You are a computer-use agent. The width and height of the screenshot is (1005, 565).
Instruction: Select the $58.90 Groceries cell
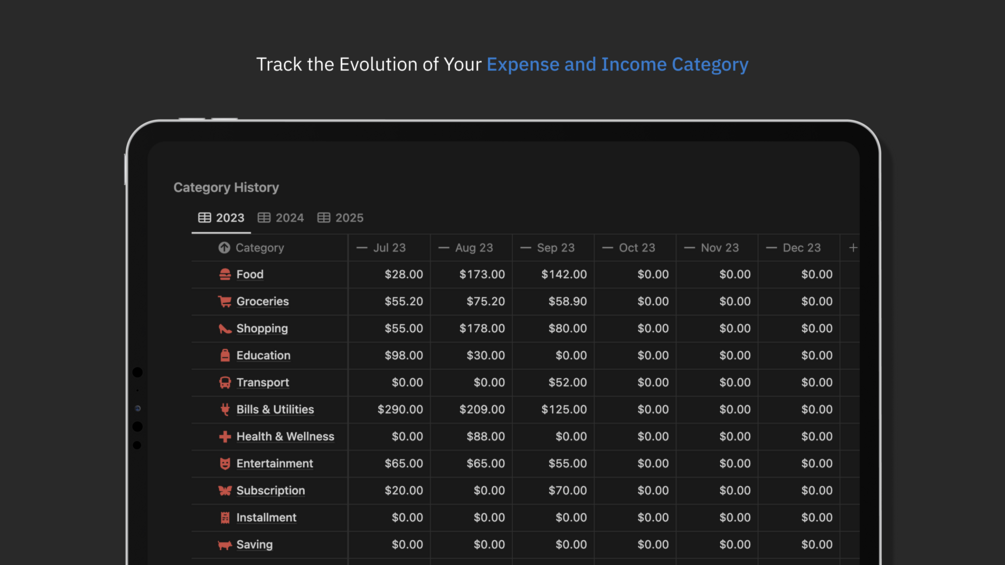point(553,301)
